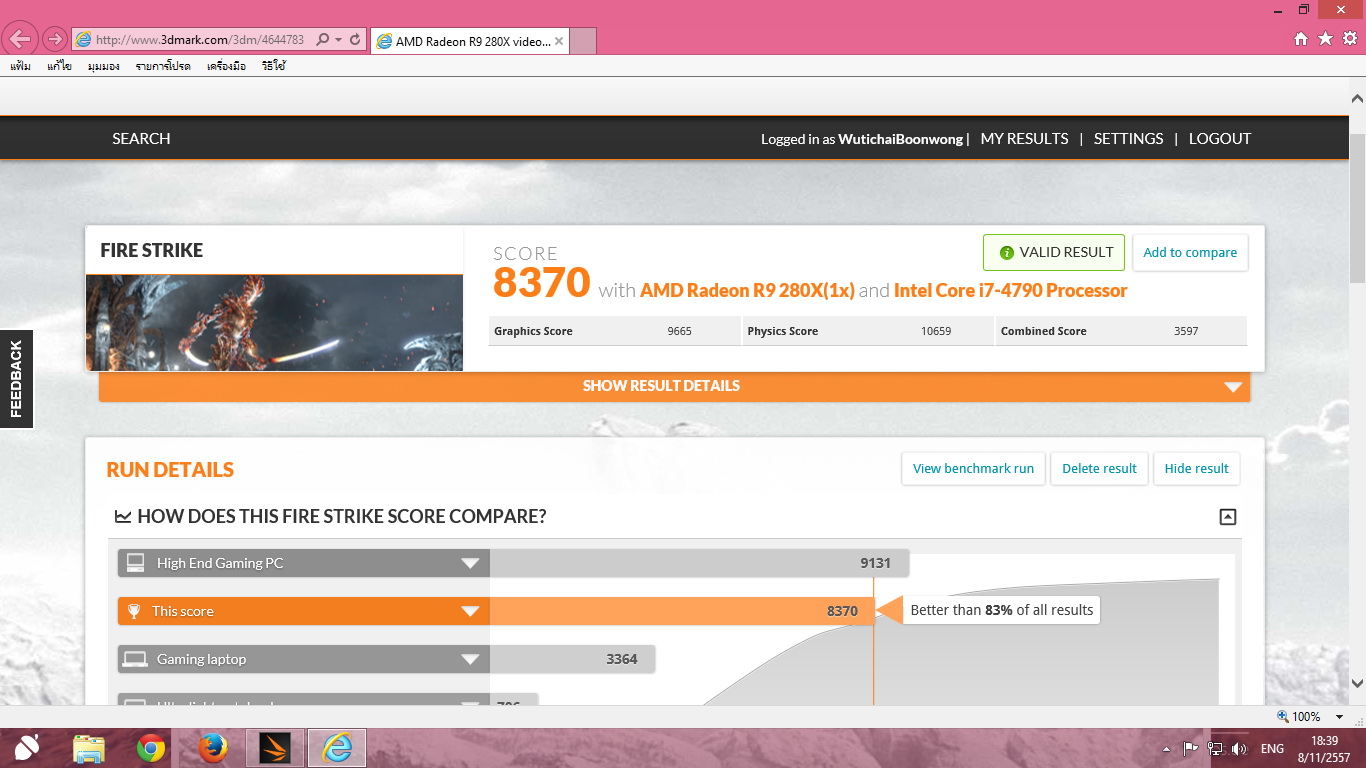Click LOGOUT in the site header
Image resolution: width=1366 pixels, height=768 pixels.
[x=1220, y=139]
